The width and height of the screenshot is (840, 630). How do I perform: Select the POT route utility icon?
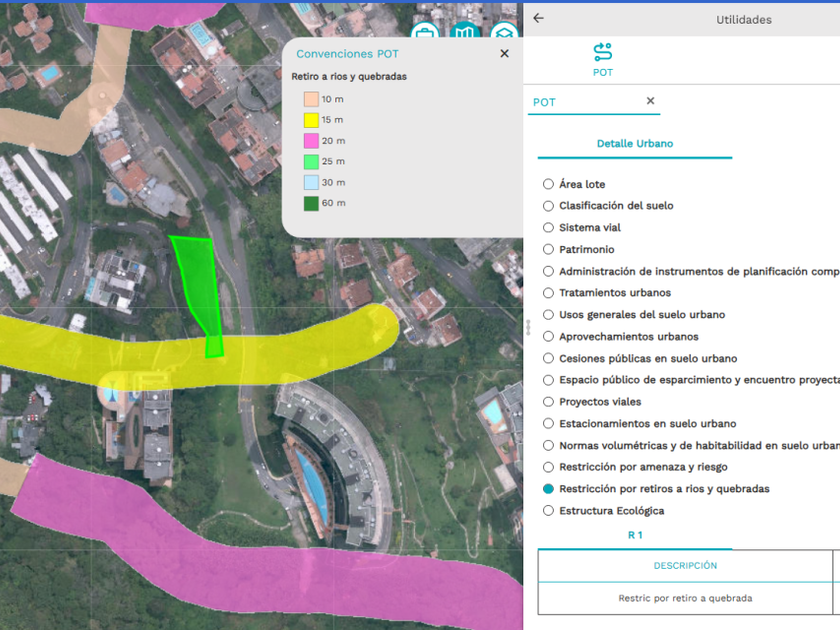pos(602,53)
